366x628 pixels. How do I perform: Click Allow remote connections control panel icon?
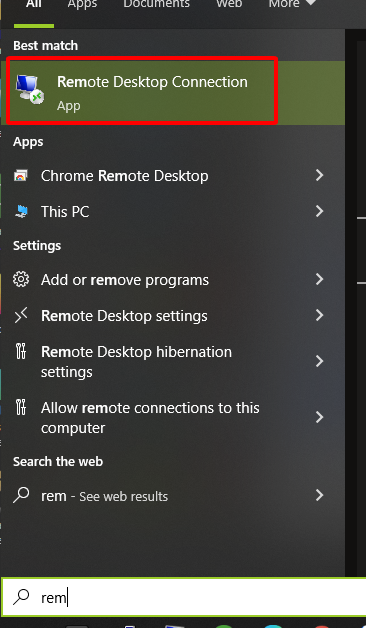(x=21, y=407)
